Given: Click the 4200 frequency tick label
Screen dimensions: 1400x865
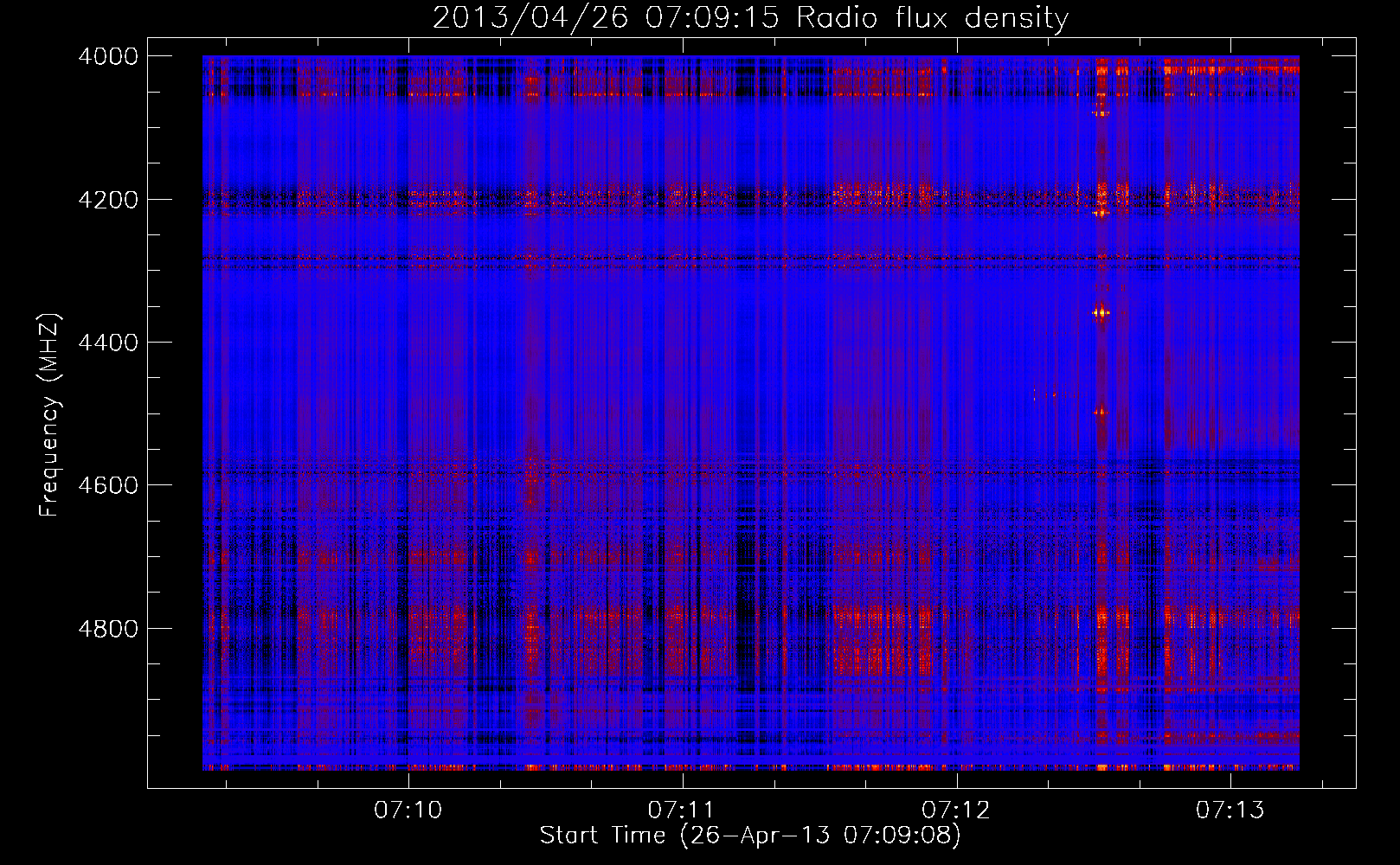Looking at the screenshot, I should pos(108,200).
